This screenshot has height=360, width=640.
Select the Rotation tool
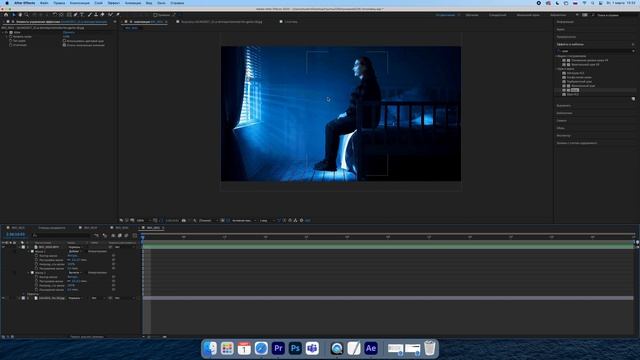55,15
